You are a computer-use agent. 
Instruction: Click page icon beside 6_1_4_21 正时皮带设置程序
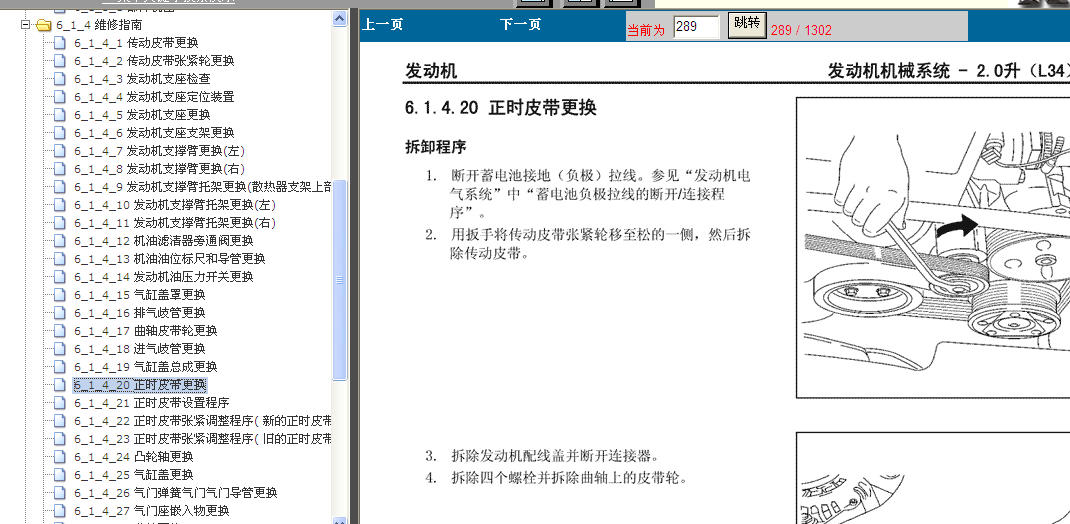coord(60,403)
